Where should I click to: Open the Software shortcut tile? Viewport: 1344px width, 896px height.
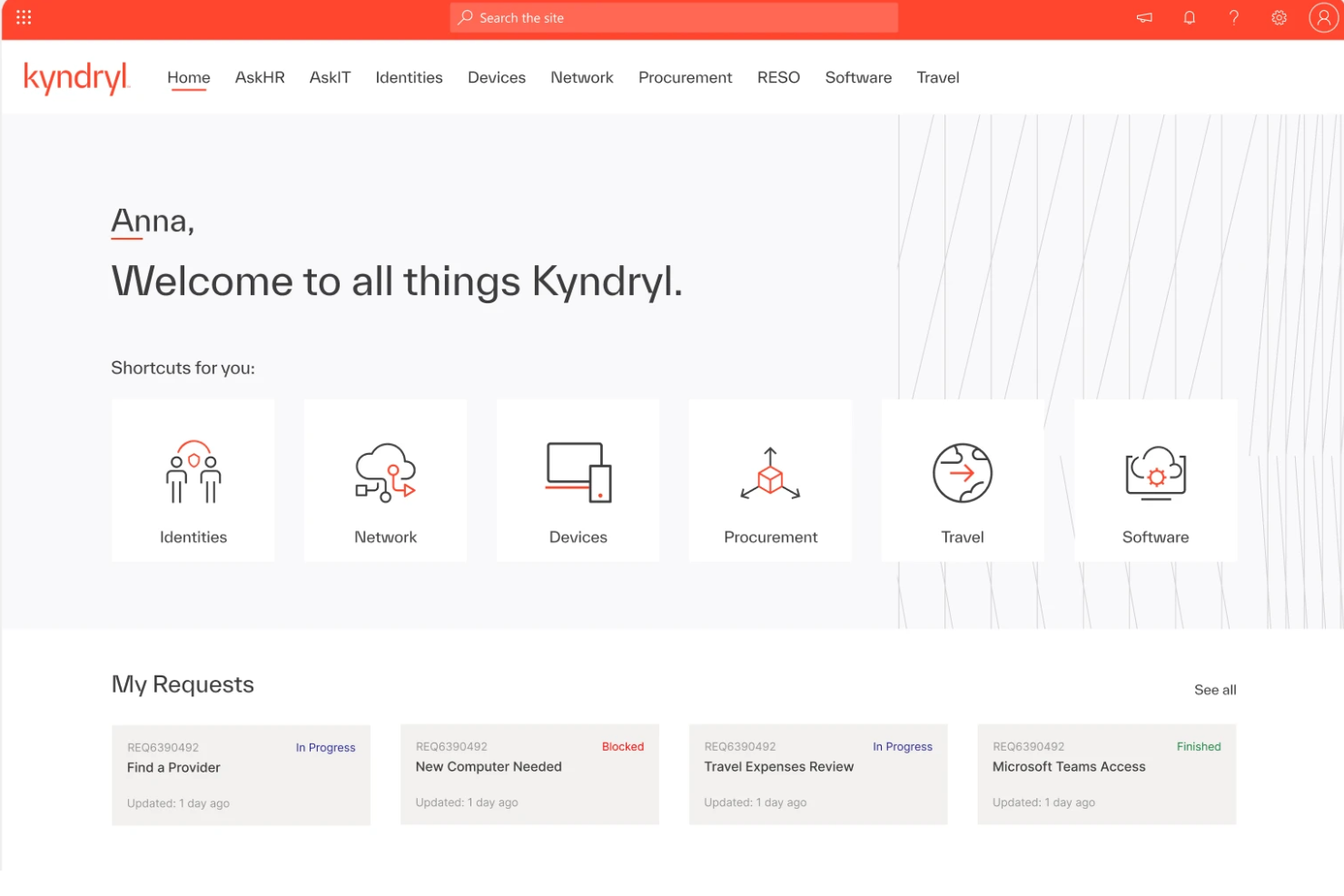coord(1155,480)
